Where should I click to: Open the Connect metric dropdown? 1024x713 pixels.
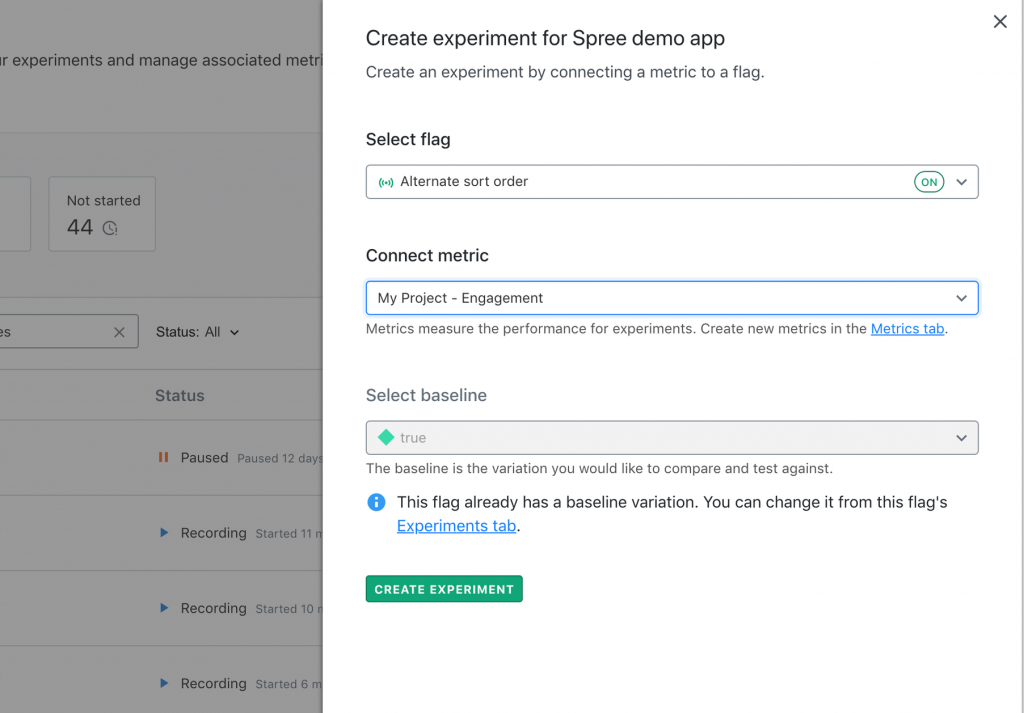click(x=671, y=298)
